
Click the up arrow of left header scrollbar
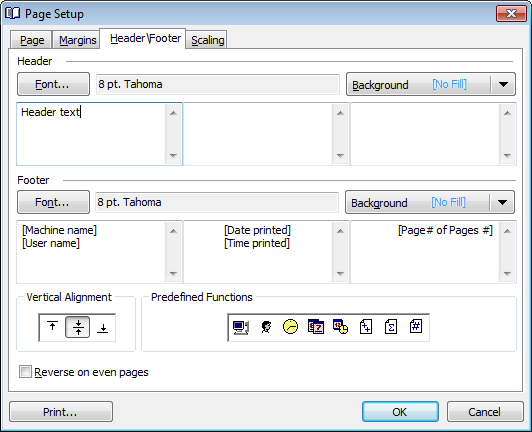tap(173, 113)
